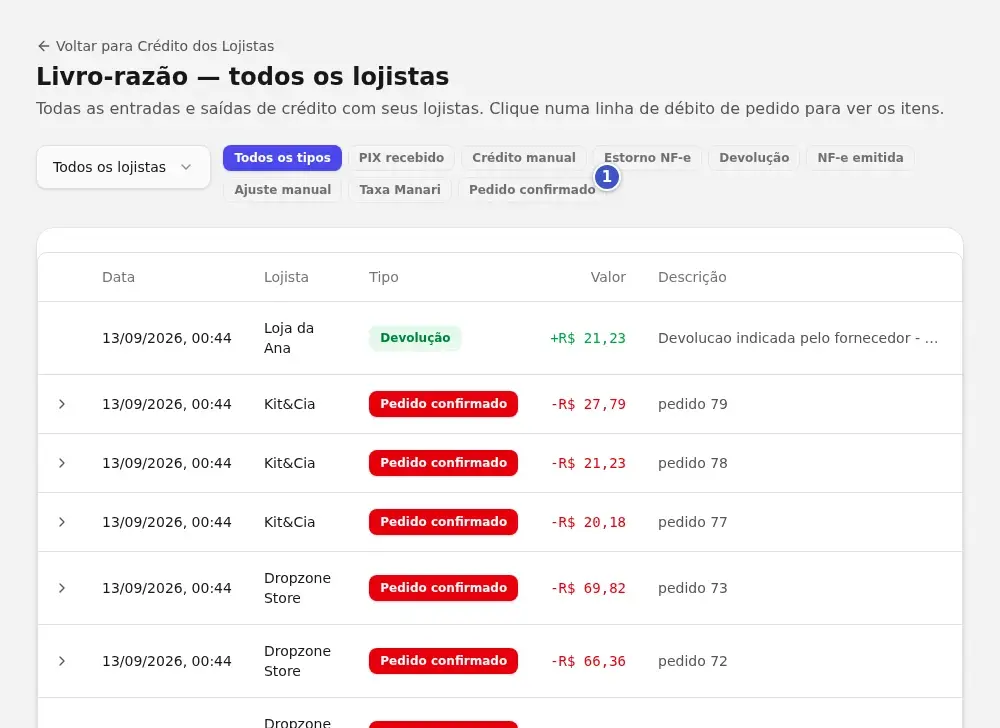This screenshot has width=1000, height=728.
Task: Expand the pedido 79 row
Action: [x=62, y=404]
